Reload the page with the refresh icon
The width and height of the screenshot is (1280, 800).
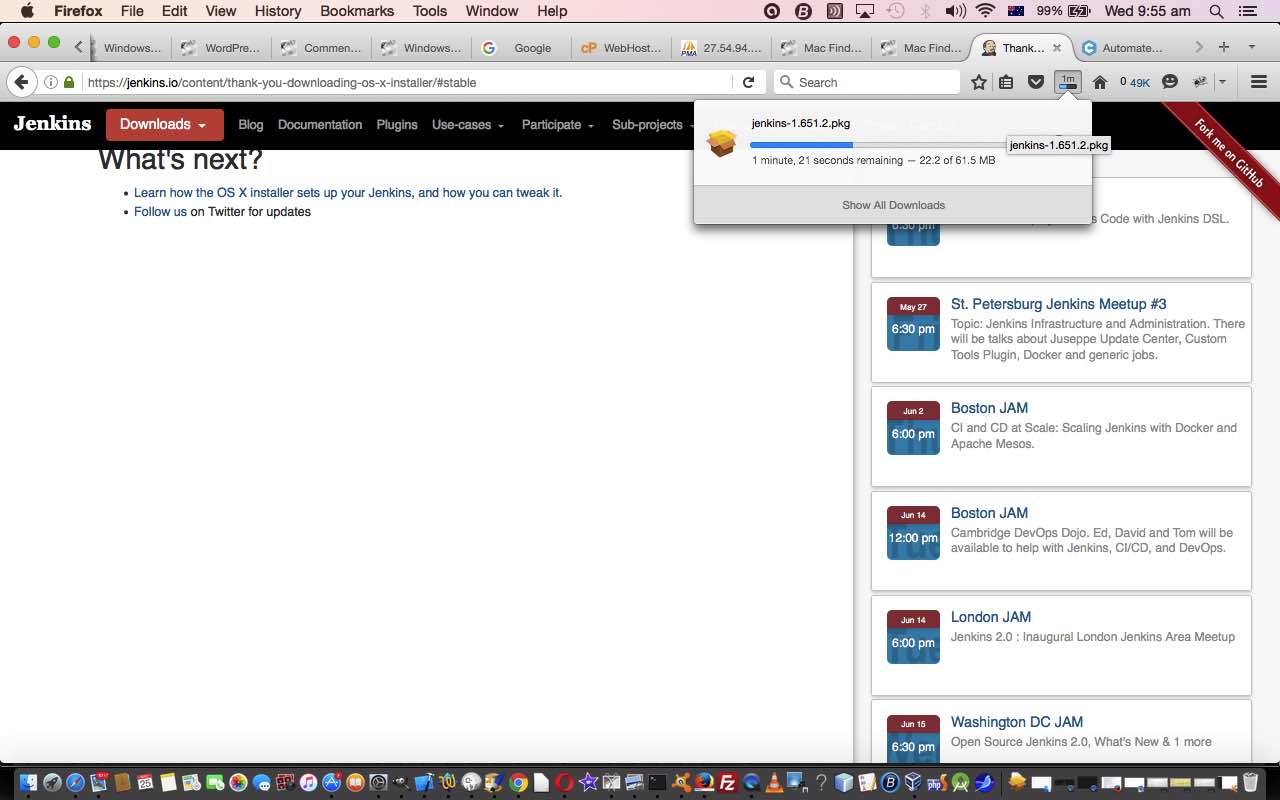tap(748, 82)
